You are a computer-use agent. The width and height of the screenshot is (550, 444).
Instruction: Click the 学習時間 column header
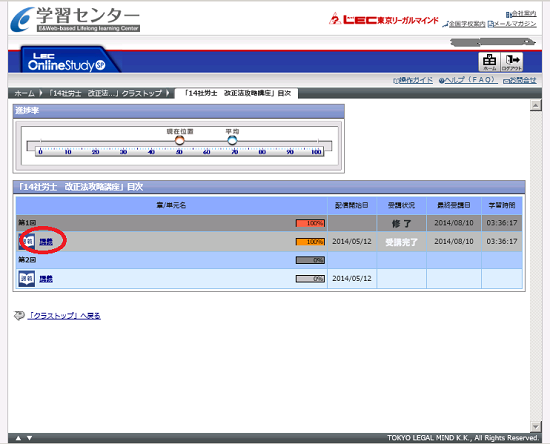click(502, 206)
